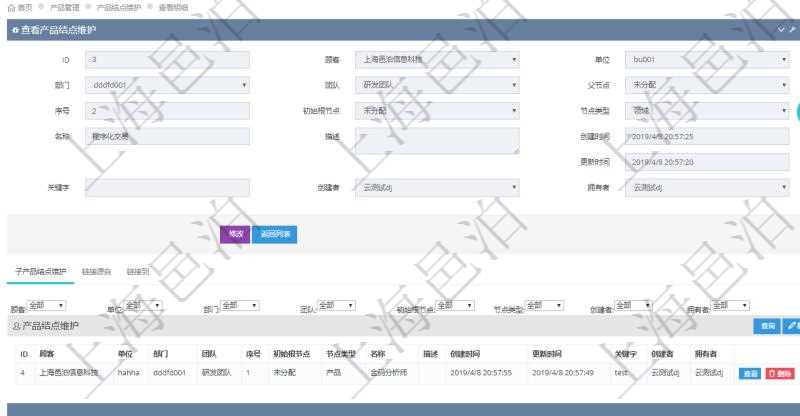The image size is (800, 416).
Task: Collapse the panel with the header chevron
Action: [781, 30]
